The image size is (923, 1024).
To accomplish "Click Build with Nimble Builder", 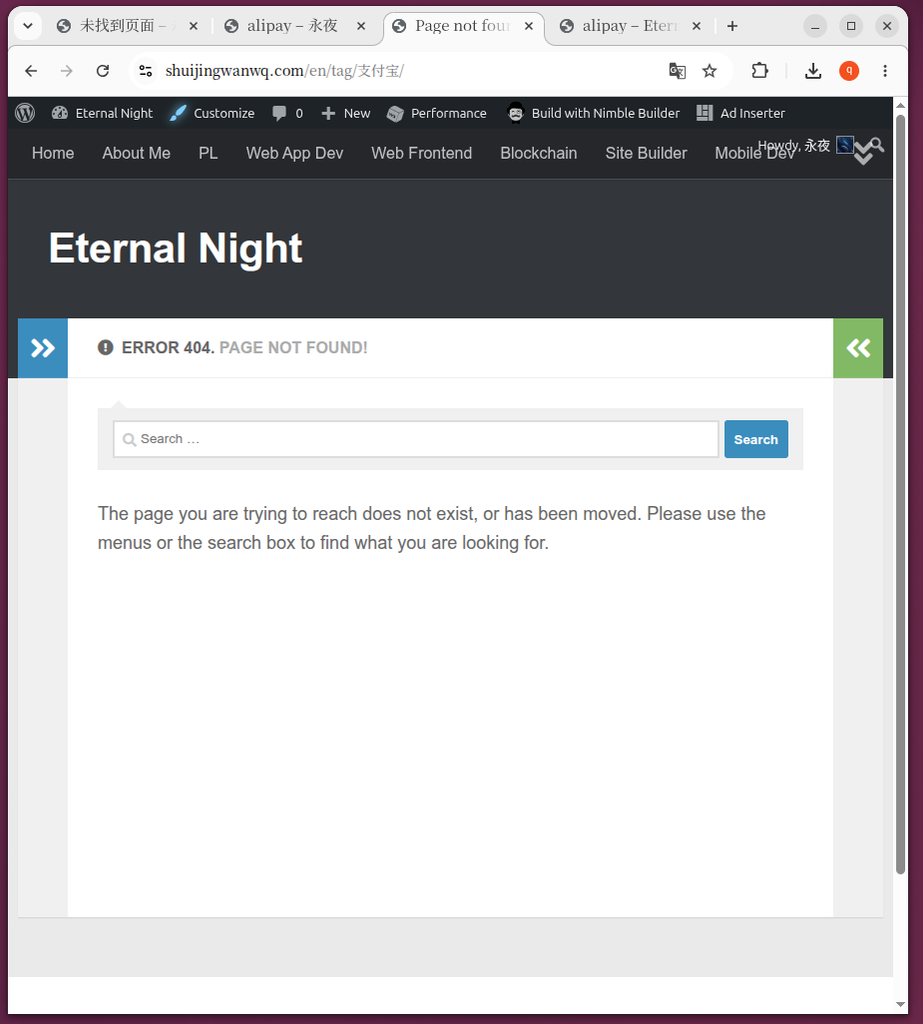I will [594, 113].
